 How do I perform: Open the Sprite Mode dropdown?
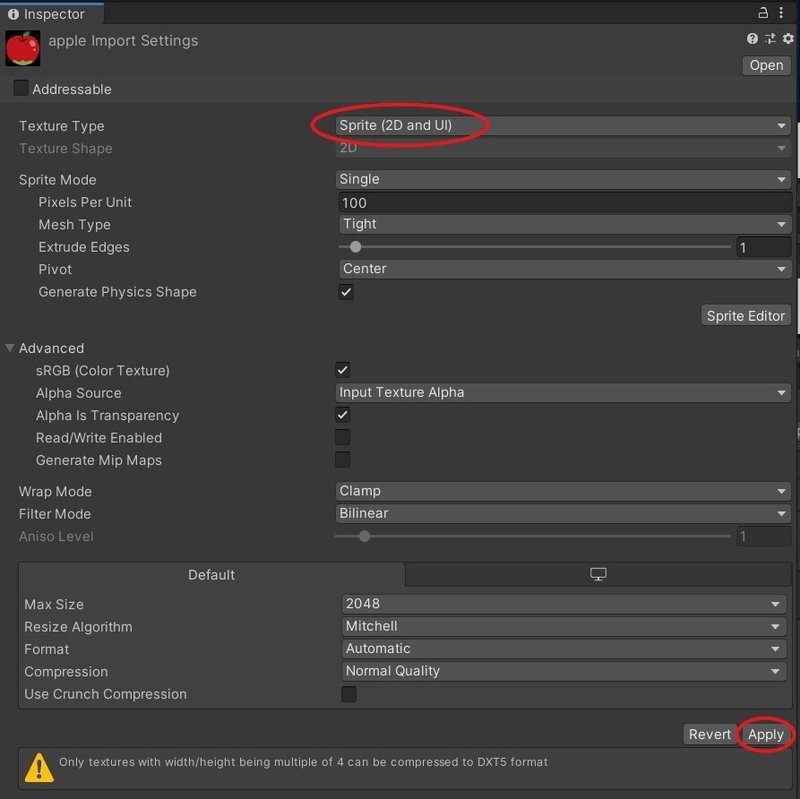pyautogui.click(x=560, y=179)
